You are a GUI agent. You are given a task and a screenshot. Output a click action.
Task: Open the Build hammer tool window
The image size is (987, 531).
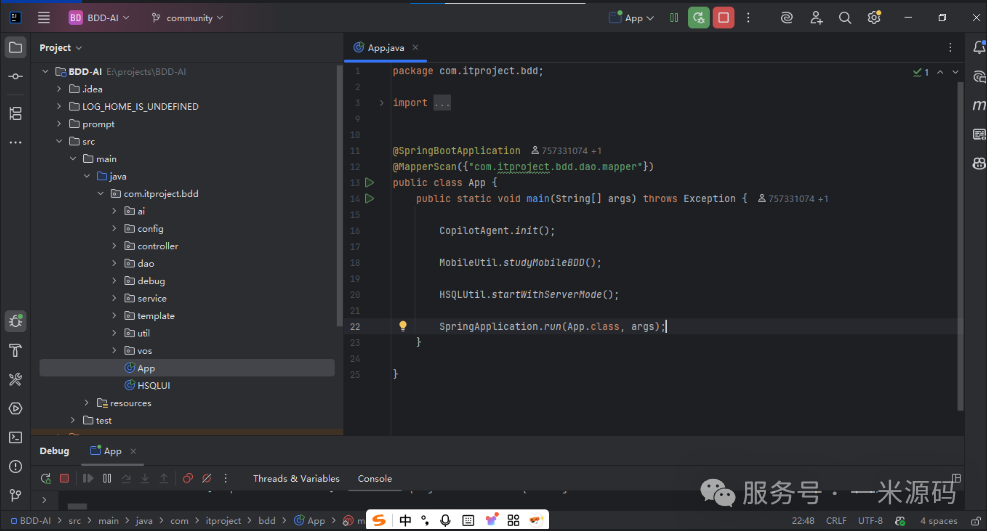(16, 350)
